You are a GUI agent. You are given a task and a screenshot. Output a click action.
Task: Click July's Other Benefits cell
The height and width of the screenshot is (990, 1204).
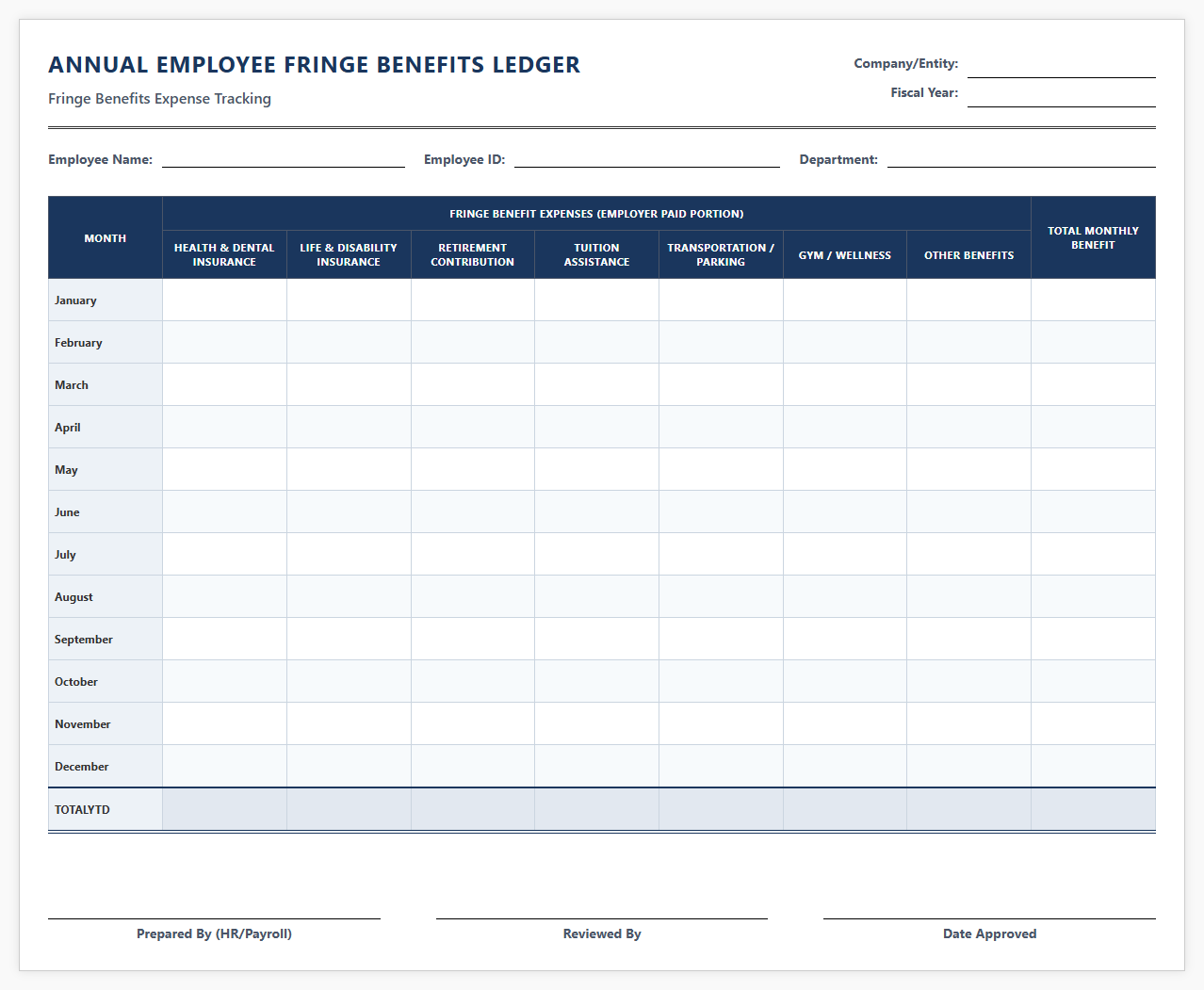pyautogui.click(x=968, y=554)
